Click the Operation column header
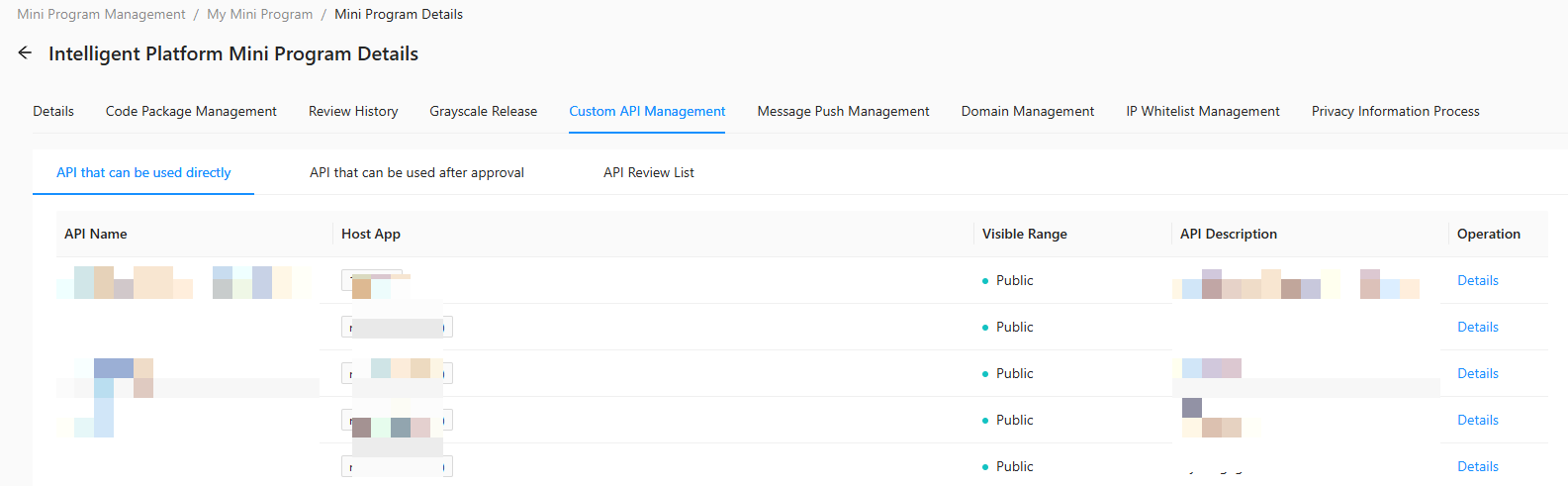 (x=1489, y=234)
